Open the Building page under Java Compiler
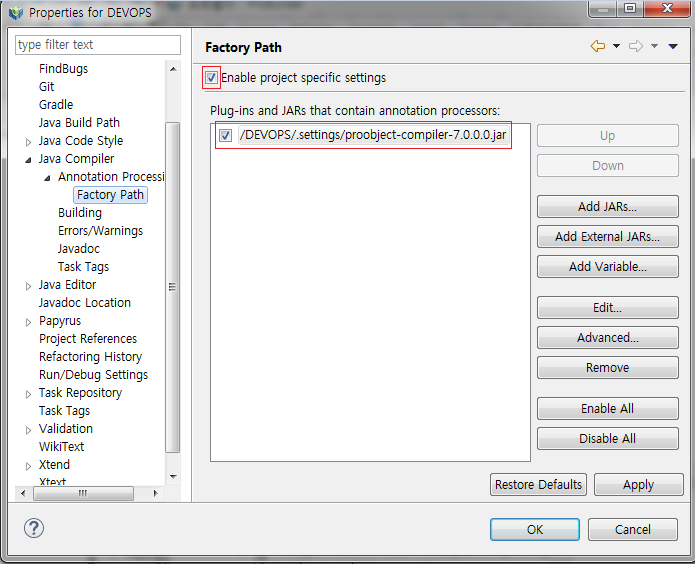695x564 pixels. click(80, 213)
